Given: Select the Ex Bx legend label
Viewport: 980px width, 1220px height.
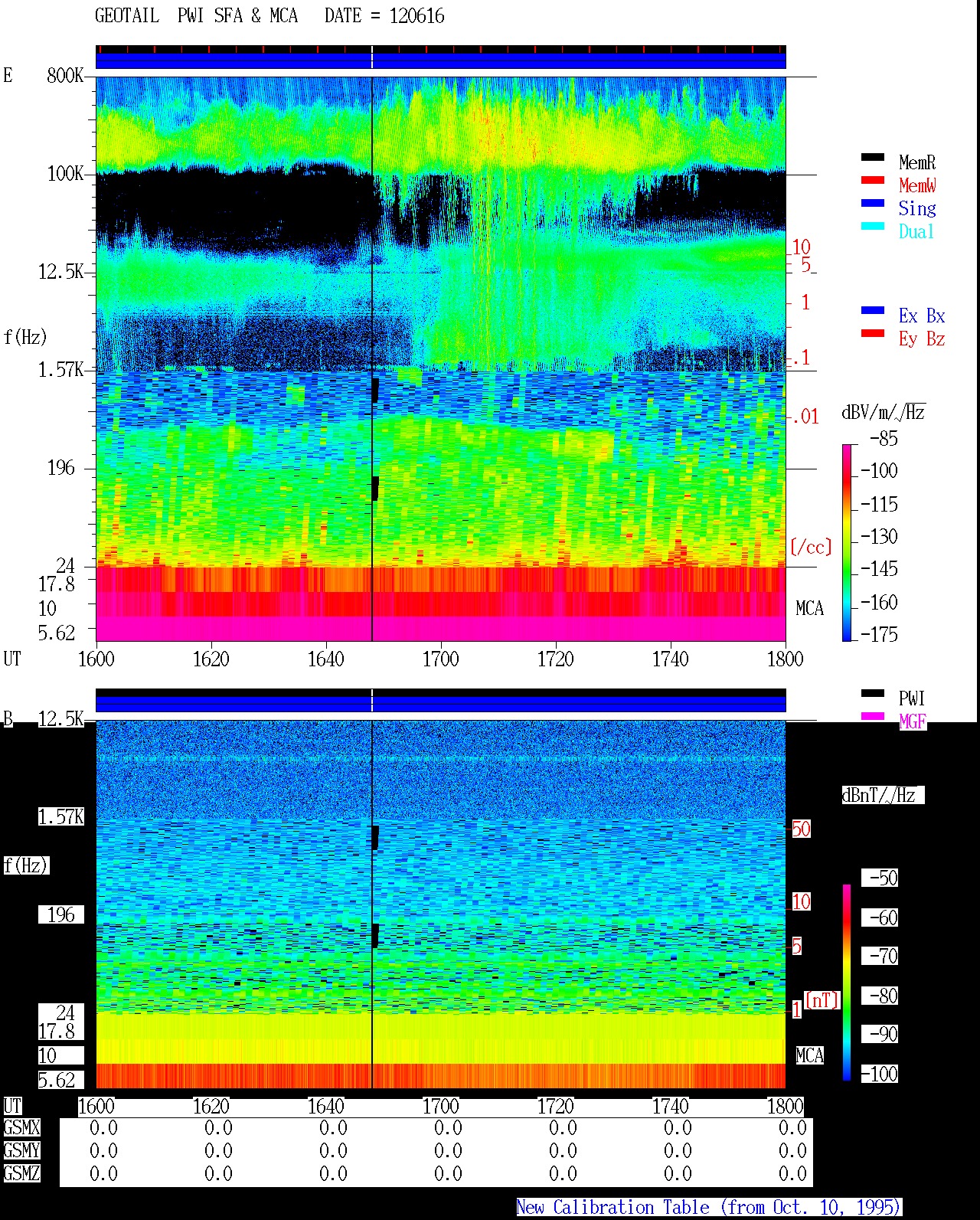Looking at the screenshot, I should tap(922, 316).
